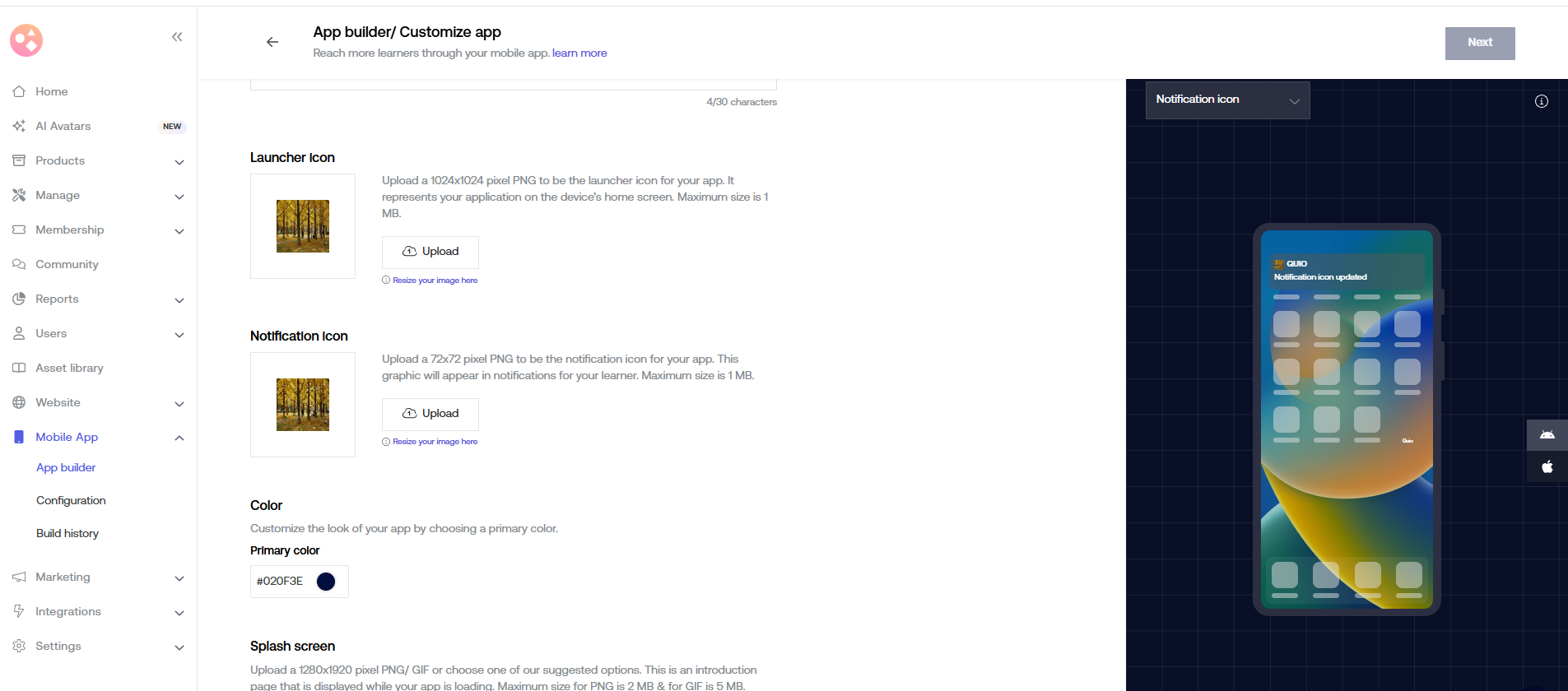Screen dimensions: 1568x691
Task: Collapse the Mobile App section
Action: 179,438
